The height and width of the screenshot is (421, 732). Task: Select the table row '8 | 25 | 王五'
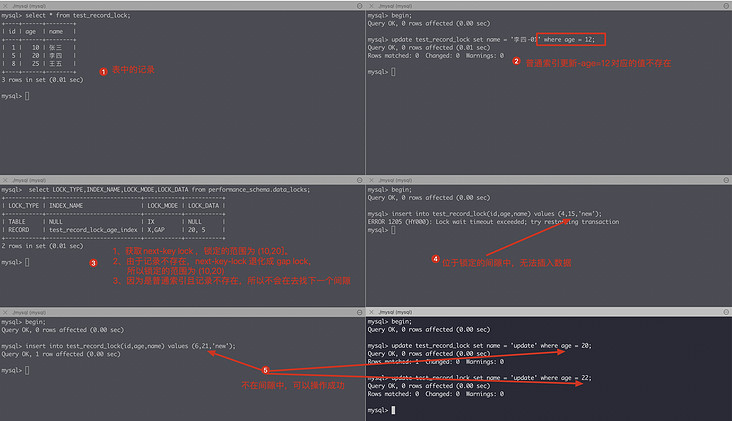(39, 63)
